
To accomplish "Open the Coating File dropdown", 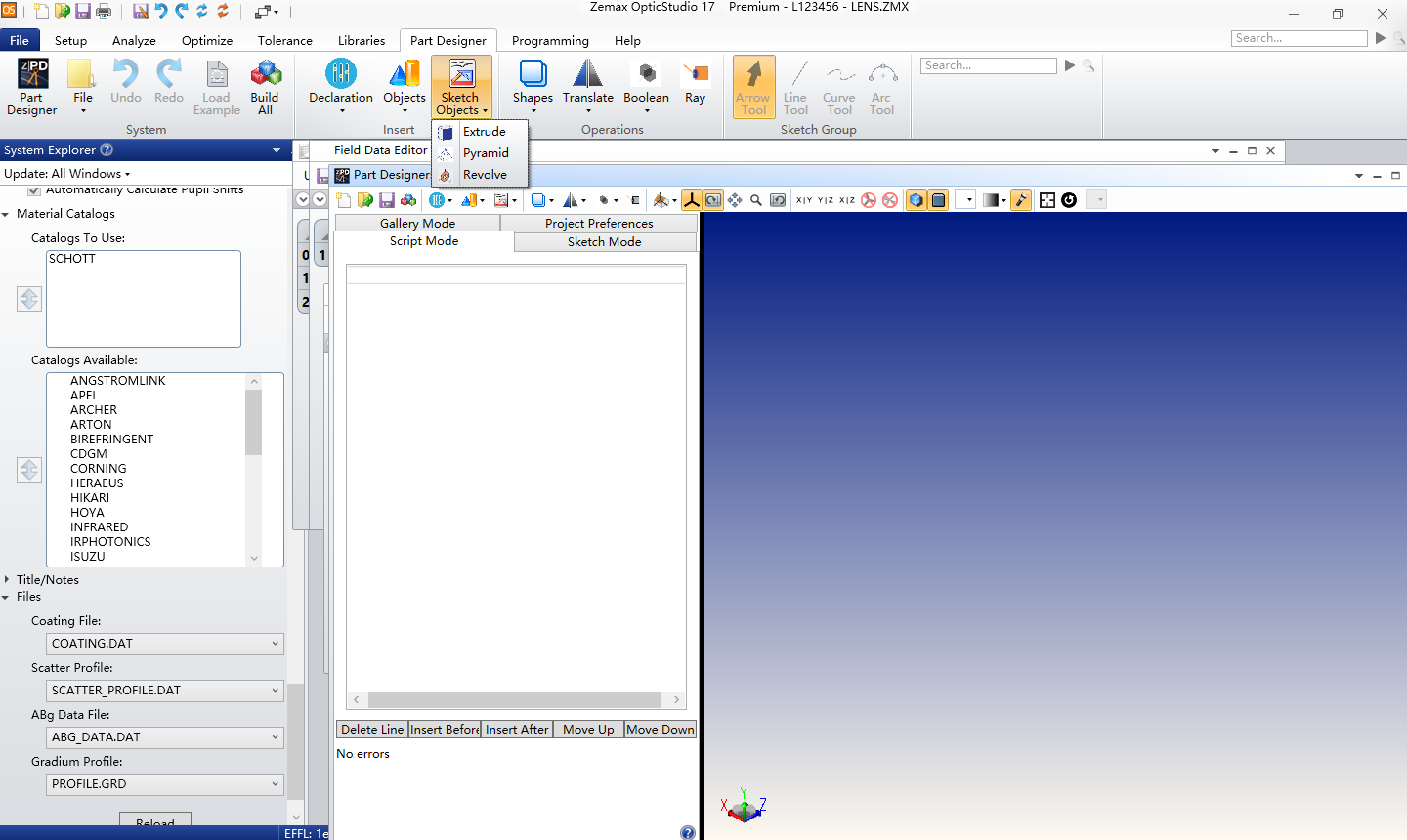I will 165,644.
